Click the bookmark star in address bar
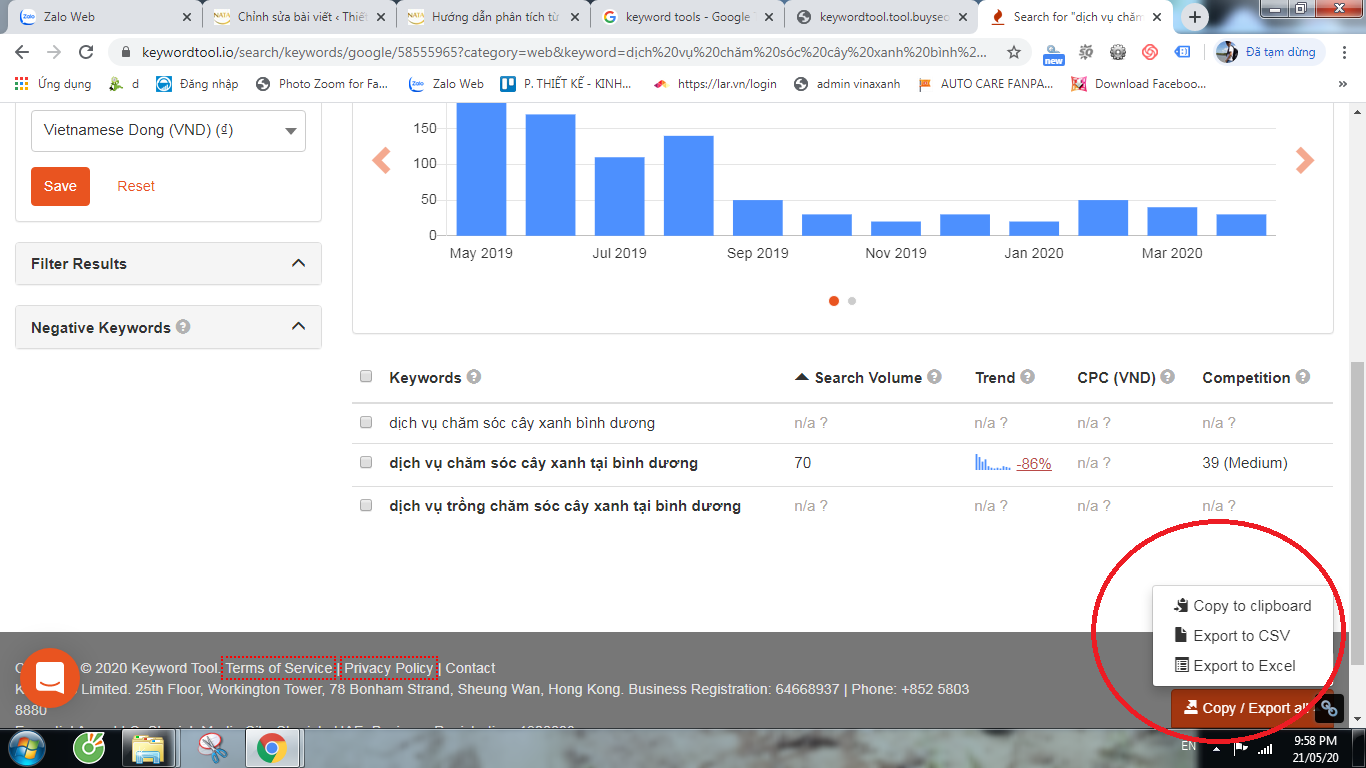Screen dimensions: 1366x768 1014,52
